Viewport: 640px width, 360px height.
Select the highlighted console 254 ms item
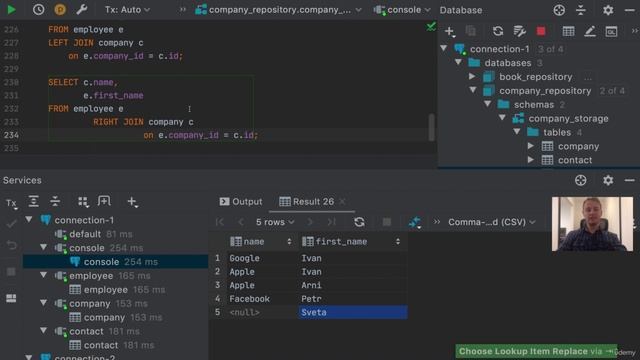pos(116,262)
